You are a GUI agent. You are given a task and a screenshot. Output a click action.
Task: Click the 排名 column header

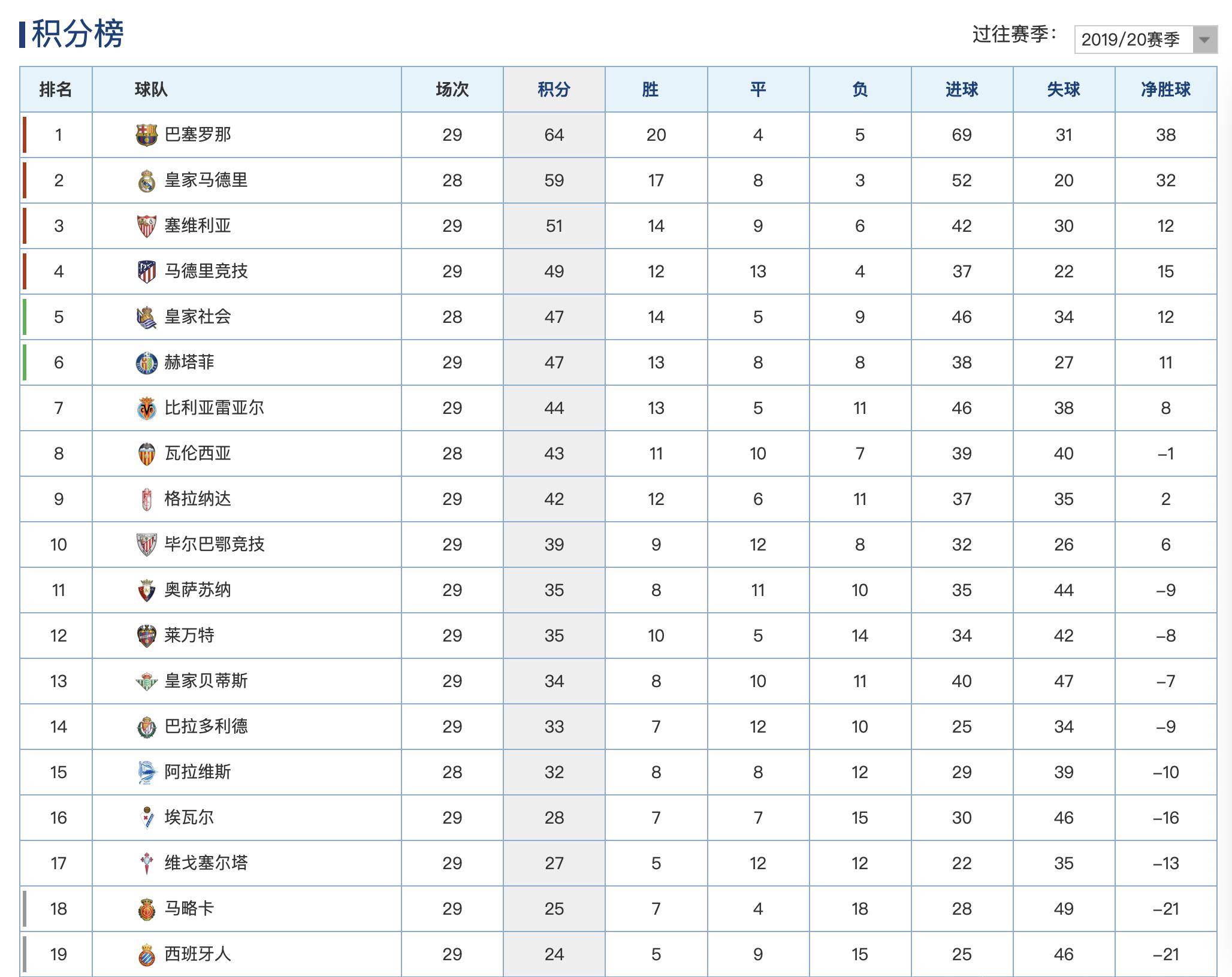(56, 90)
